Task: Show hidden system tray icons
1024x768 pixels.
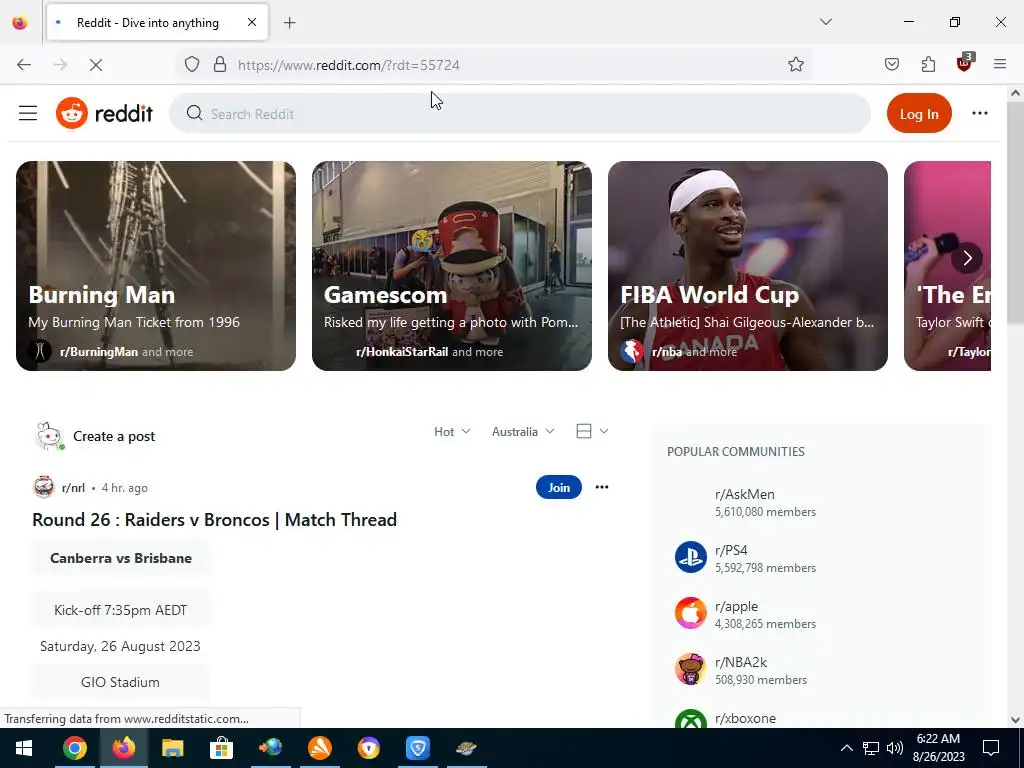Action: point(846,748)
